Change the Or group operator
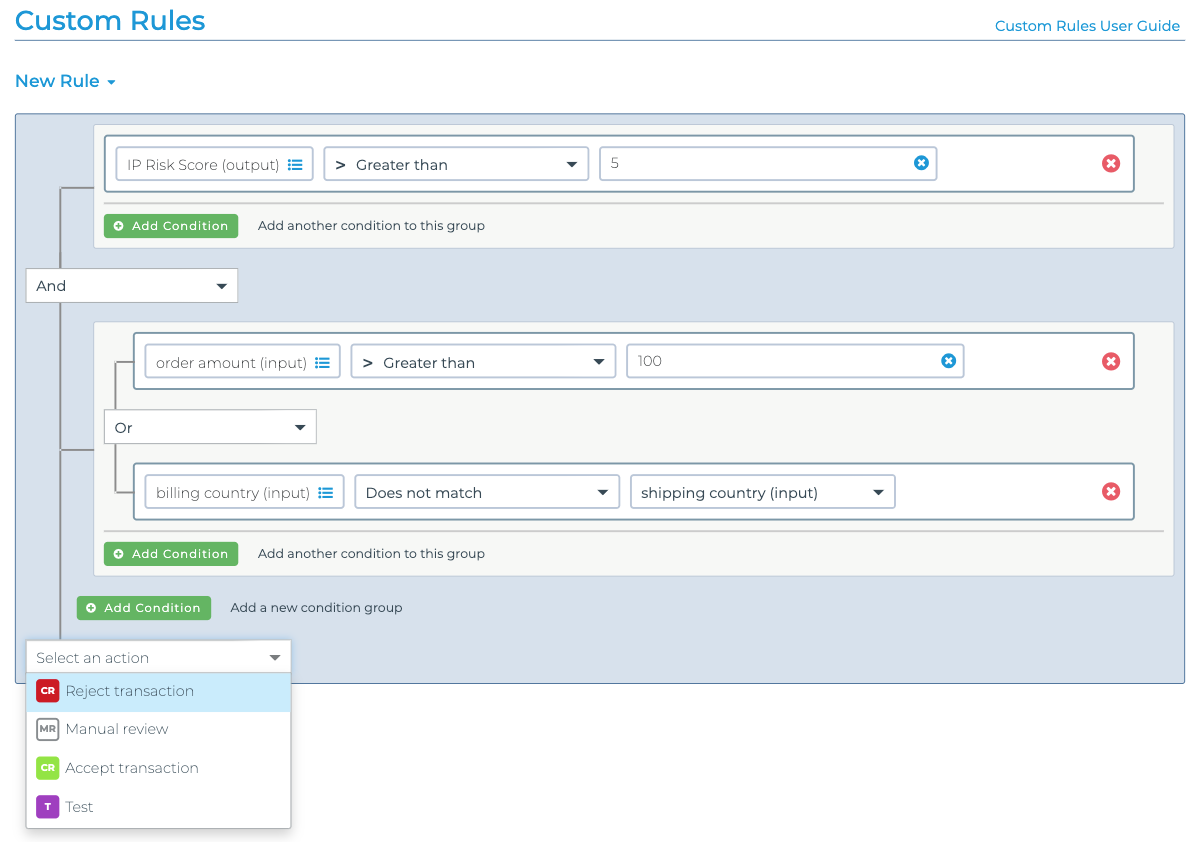The width and height of the screenshot is (1202, 842). click(210, 427)
